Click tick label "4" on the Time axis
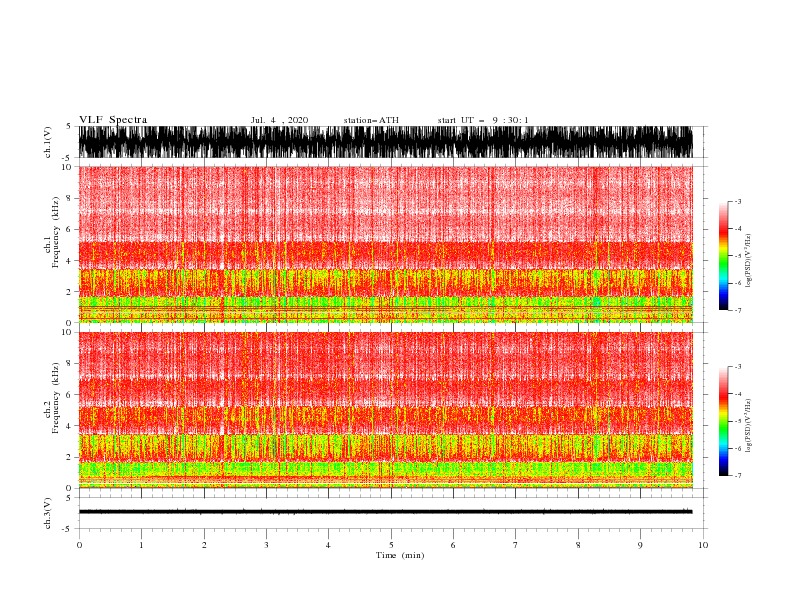Viewport: 792px width, 612px height. point(328,545)
